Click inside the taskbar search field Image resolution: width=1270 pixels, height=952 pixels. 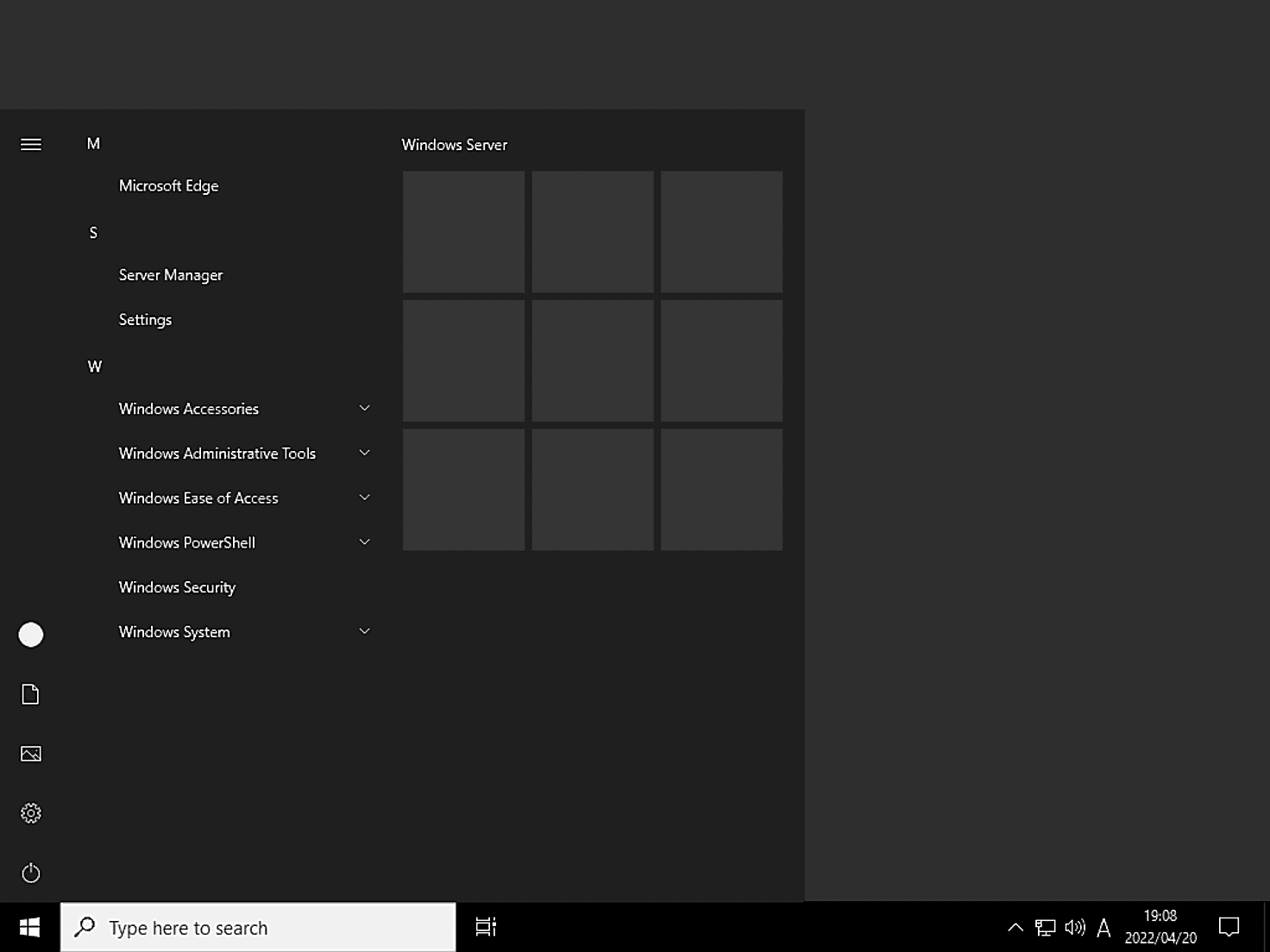[259, 927]
